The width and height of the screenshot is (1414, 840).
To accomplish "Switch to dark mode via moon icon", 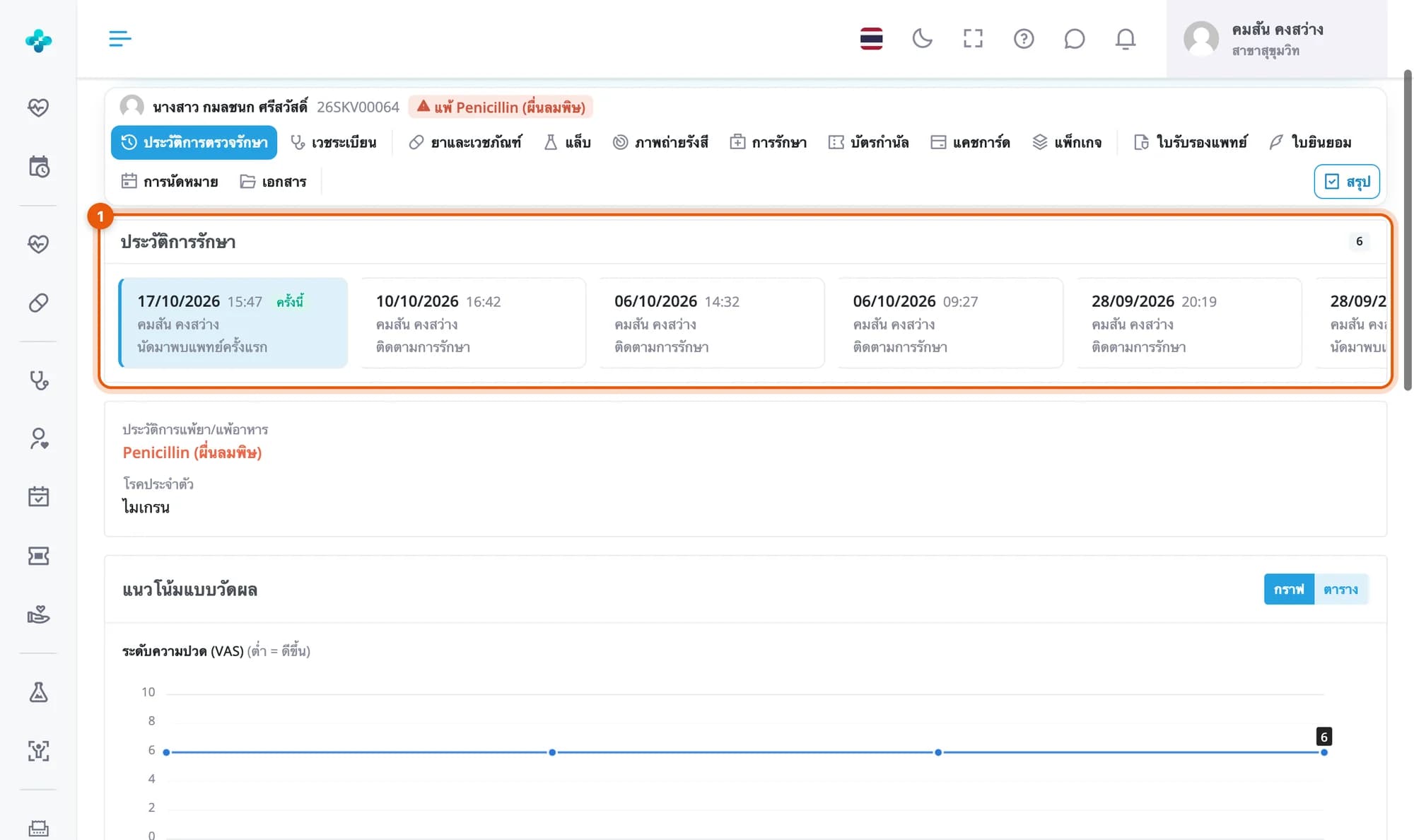I will pos(922,38).
